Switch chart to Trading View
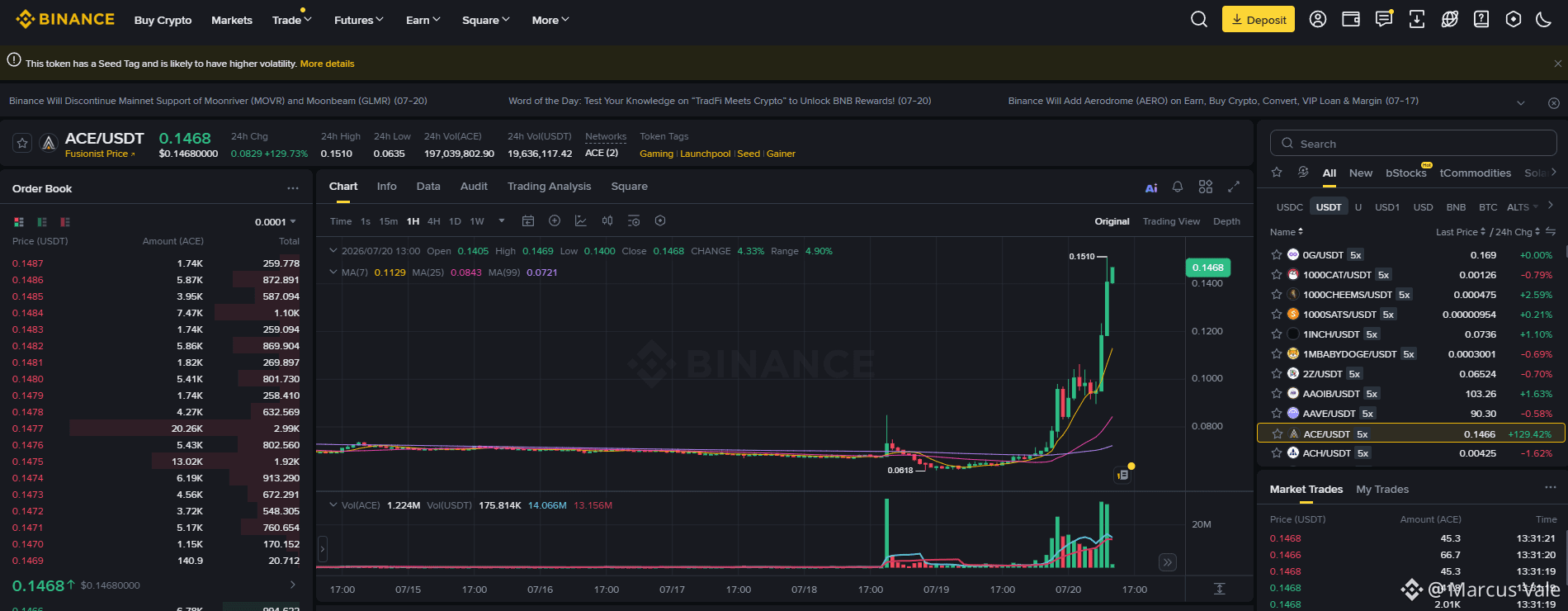 tap(1171, 221)
